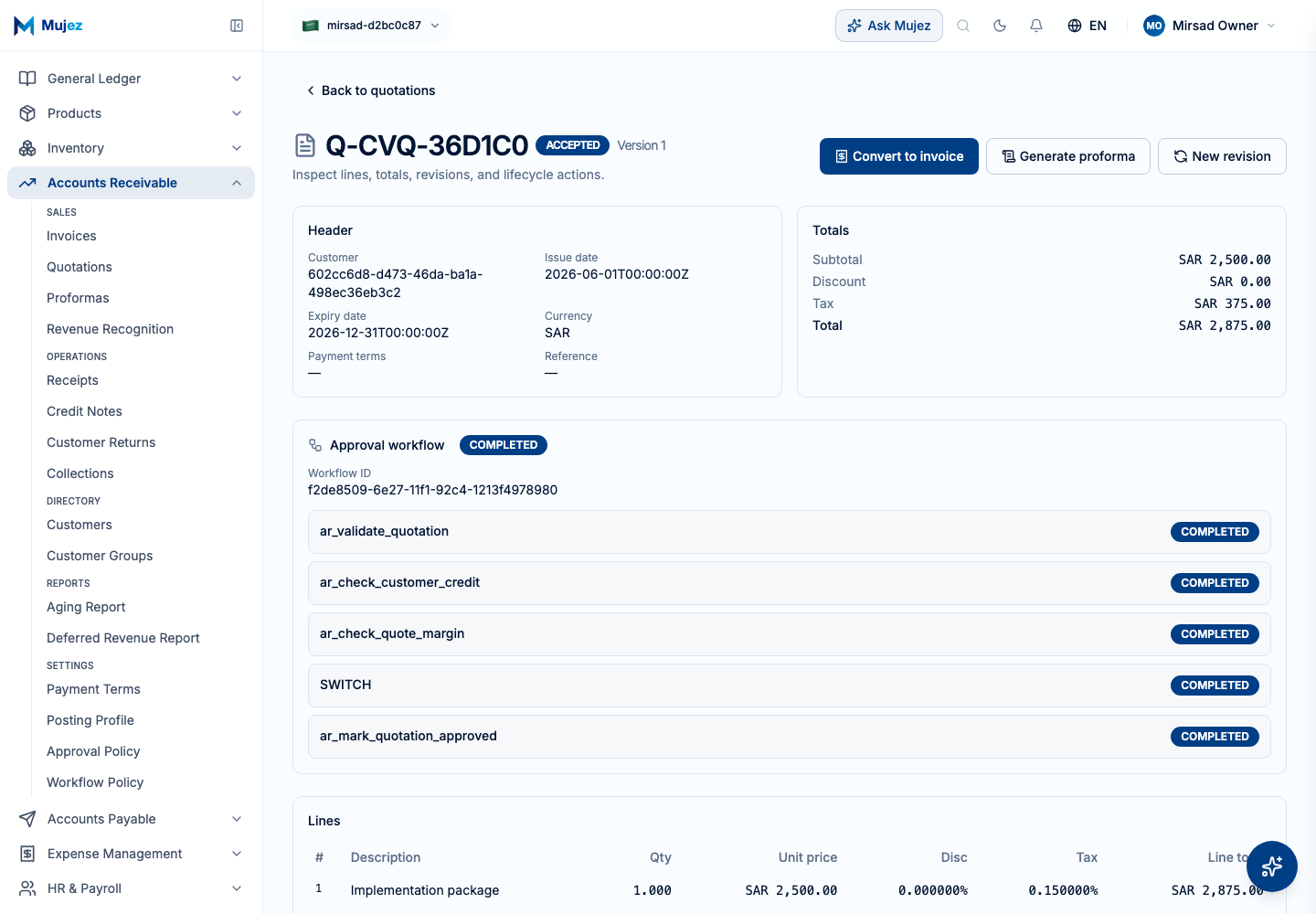Click the New revision button
This screenshot has height=914, width=1316.
tap(1222, 156)
